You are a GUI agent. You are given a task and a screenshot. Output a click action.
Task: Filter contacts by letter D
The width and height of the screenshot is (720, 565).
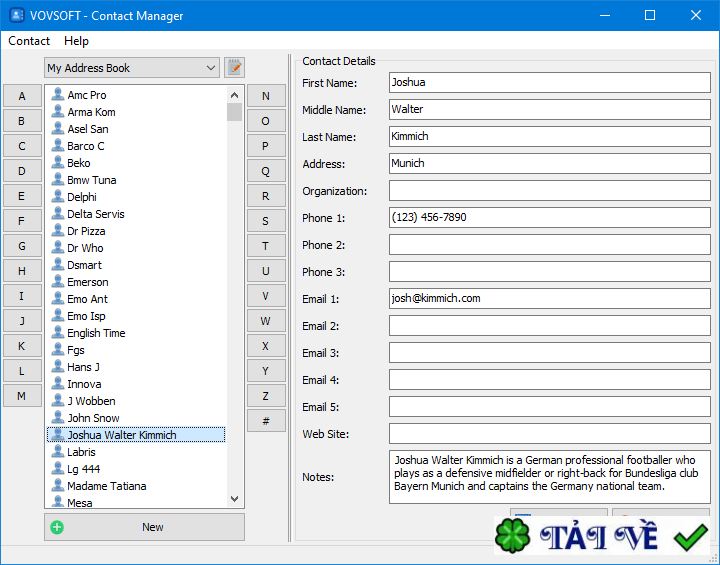tap(22, 171)
